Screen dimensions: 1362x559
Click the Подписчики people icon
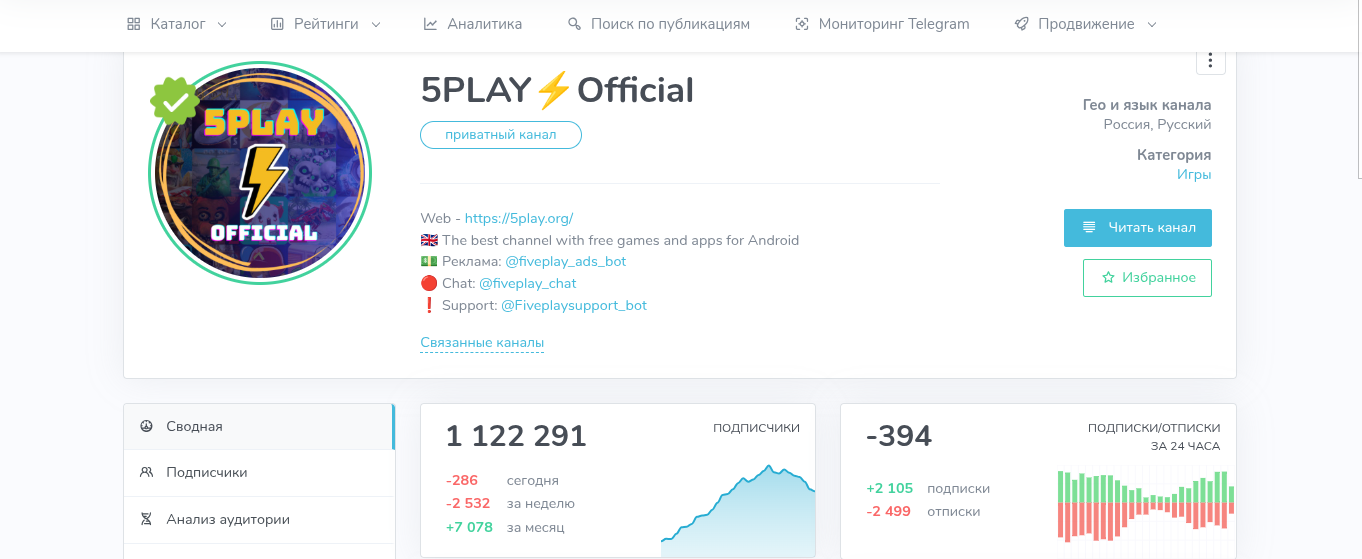click(x=146, y=472)
